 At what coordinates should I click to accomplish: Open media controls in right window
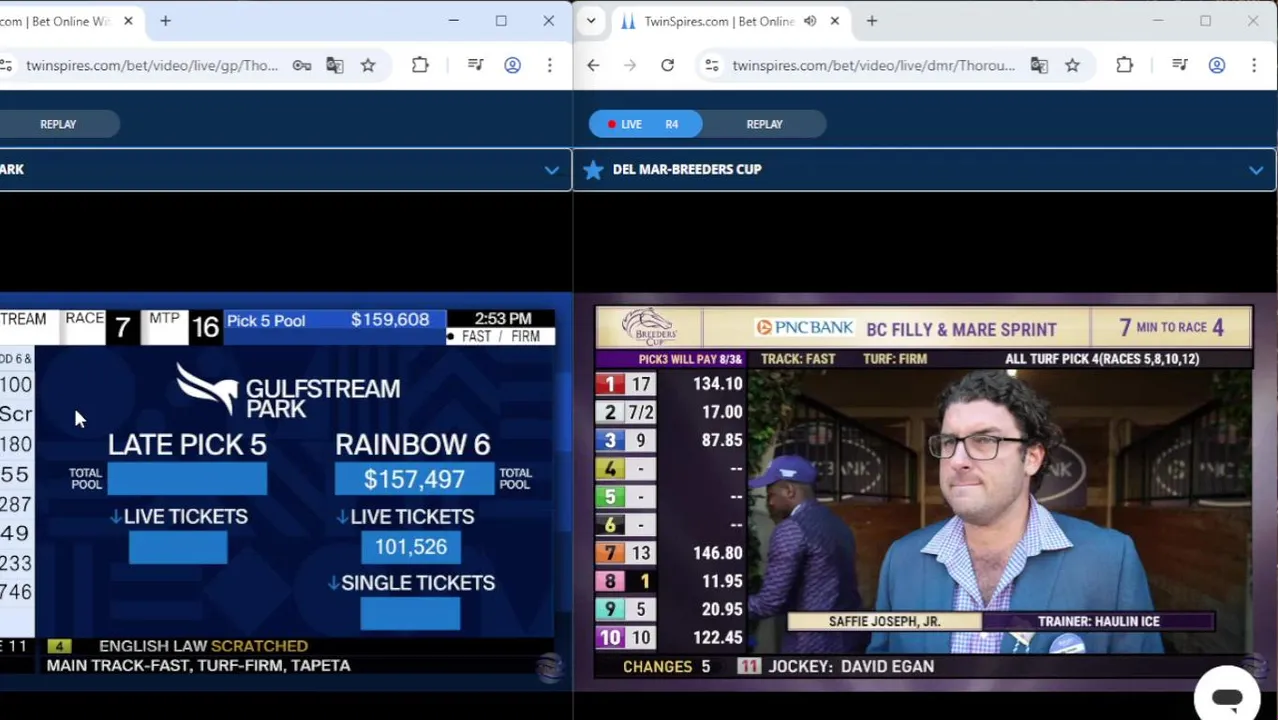click(1180, 65)
